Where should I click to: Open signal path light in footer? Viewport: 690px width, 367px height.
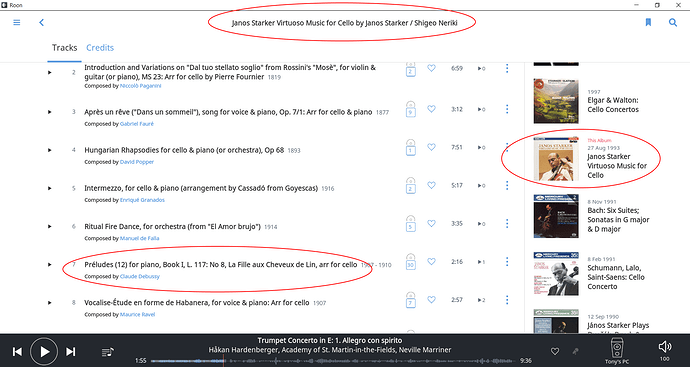click(575, 351)
